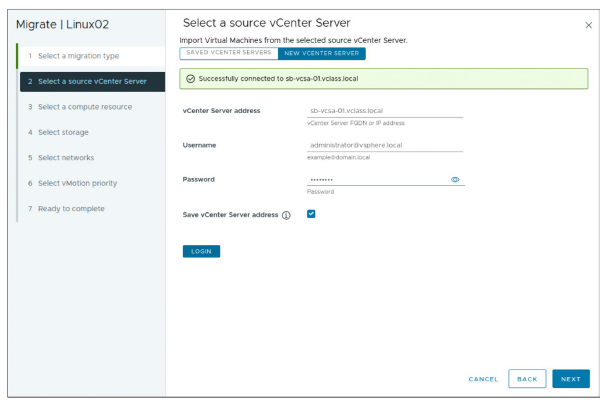Cancel the migration wizard
Viewport: 609px width, 405px height.
click(x=483, y=379)
